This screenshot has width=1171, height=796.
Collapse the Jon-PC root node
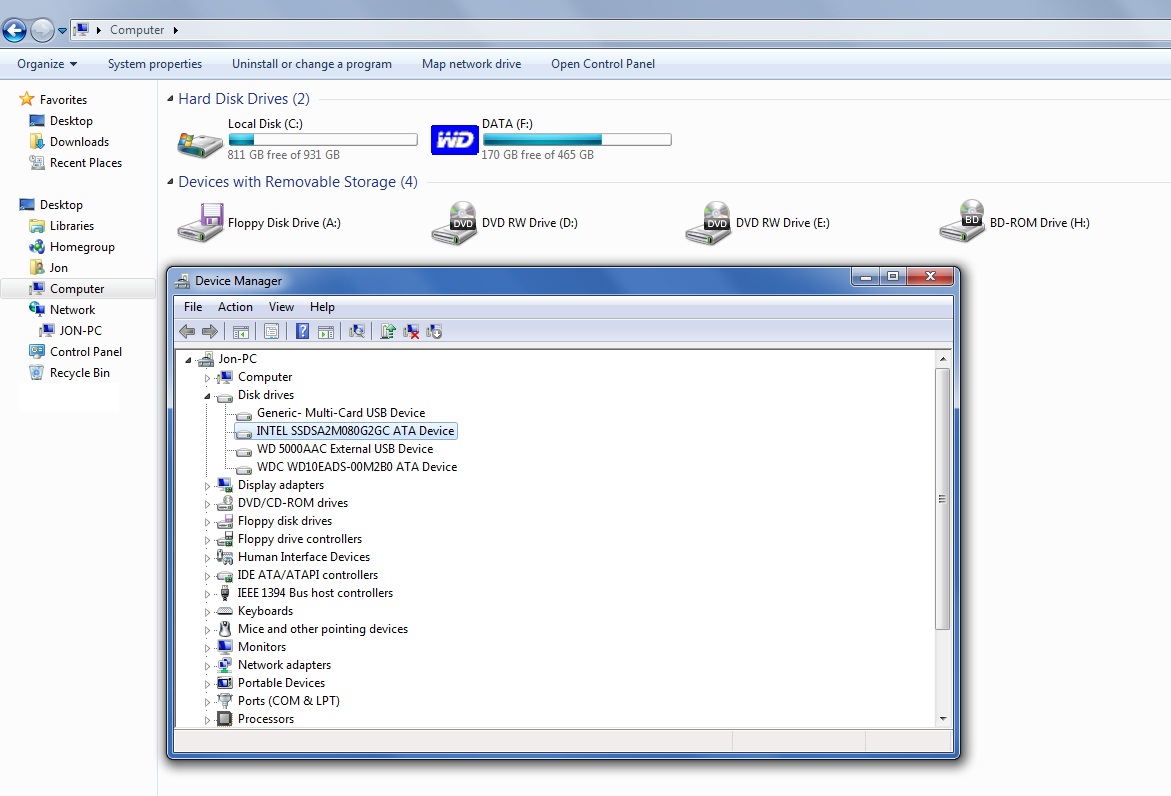tap(188, 360)
